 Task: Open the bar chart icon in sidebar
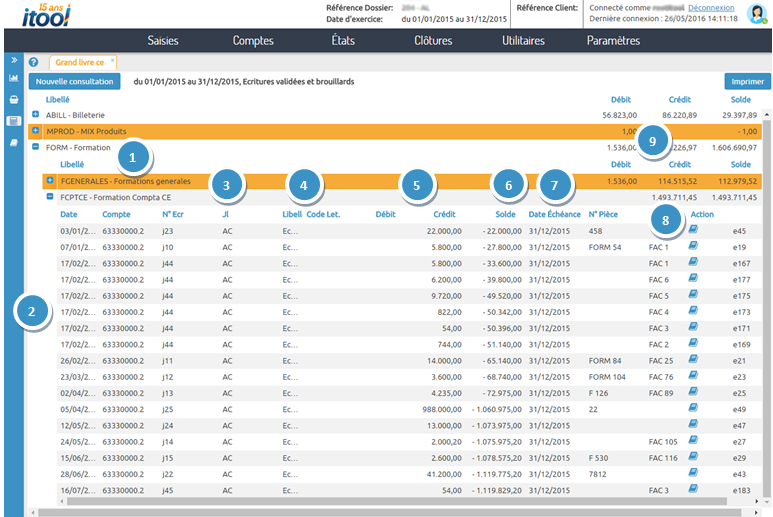[14, 78]
